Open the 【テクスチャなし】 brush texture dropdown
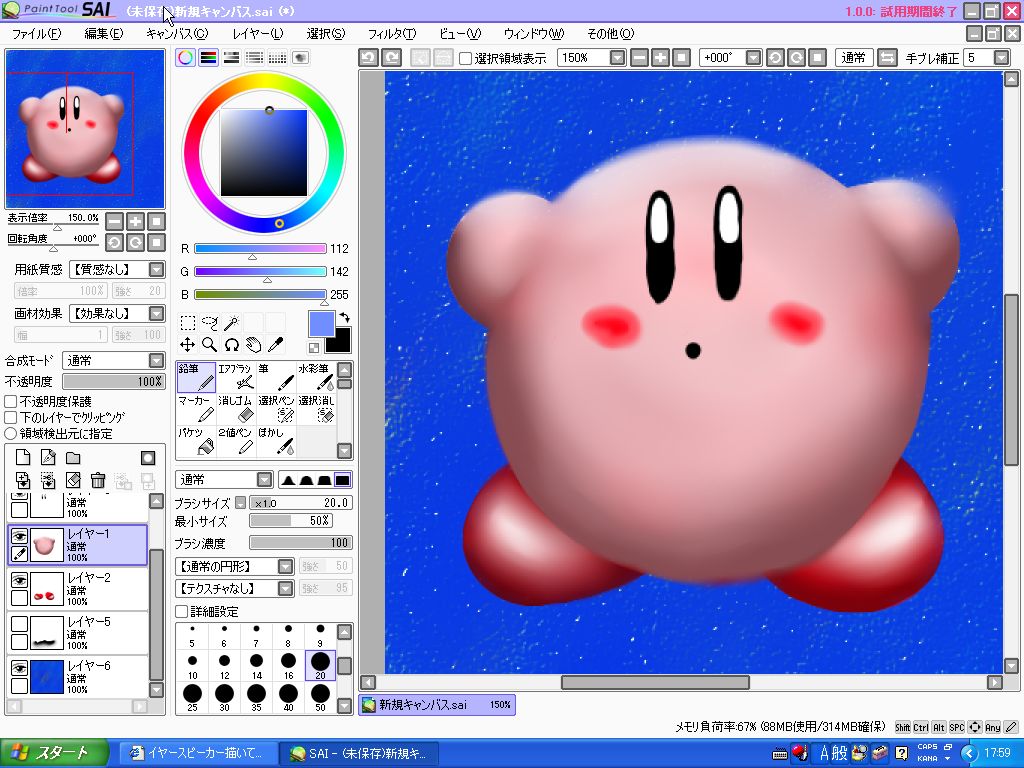 pos(285,588)
